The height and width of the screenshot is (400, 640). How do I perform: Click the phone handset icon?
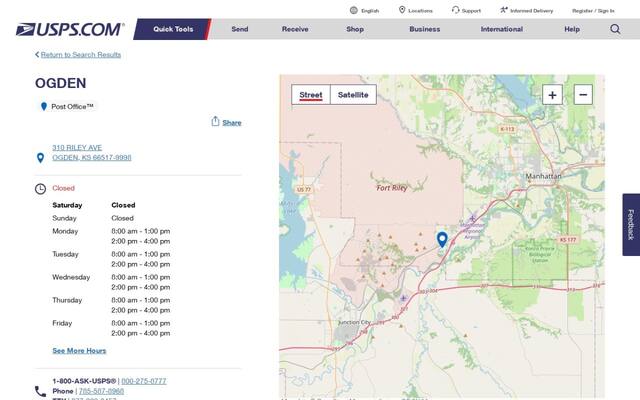40,391
